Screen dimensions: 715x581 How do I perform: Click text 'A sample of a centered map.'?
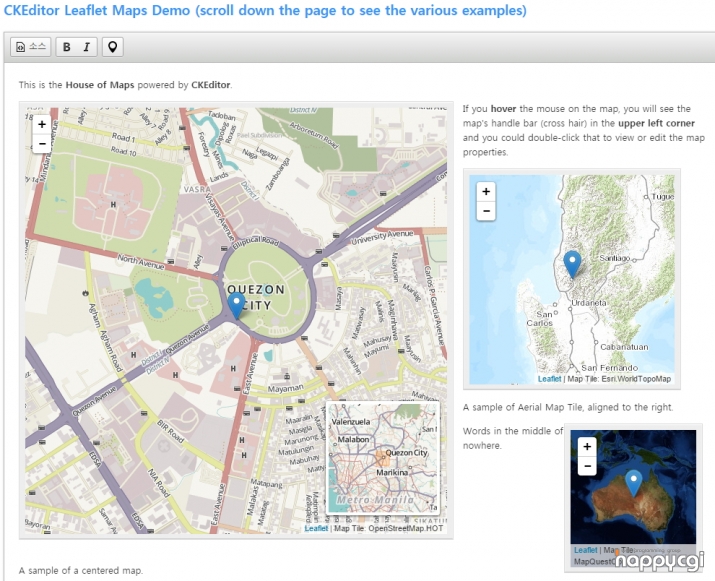point(81,570)
